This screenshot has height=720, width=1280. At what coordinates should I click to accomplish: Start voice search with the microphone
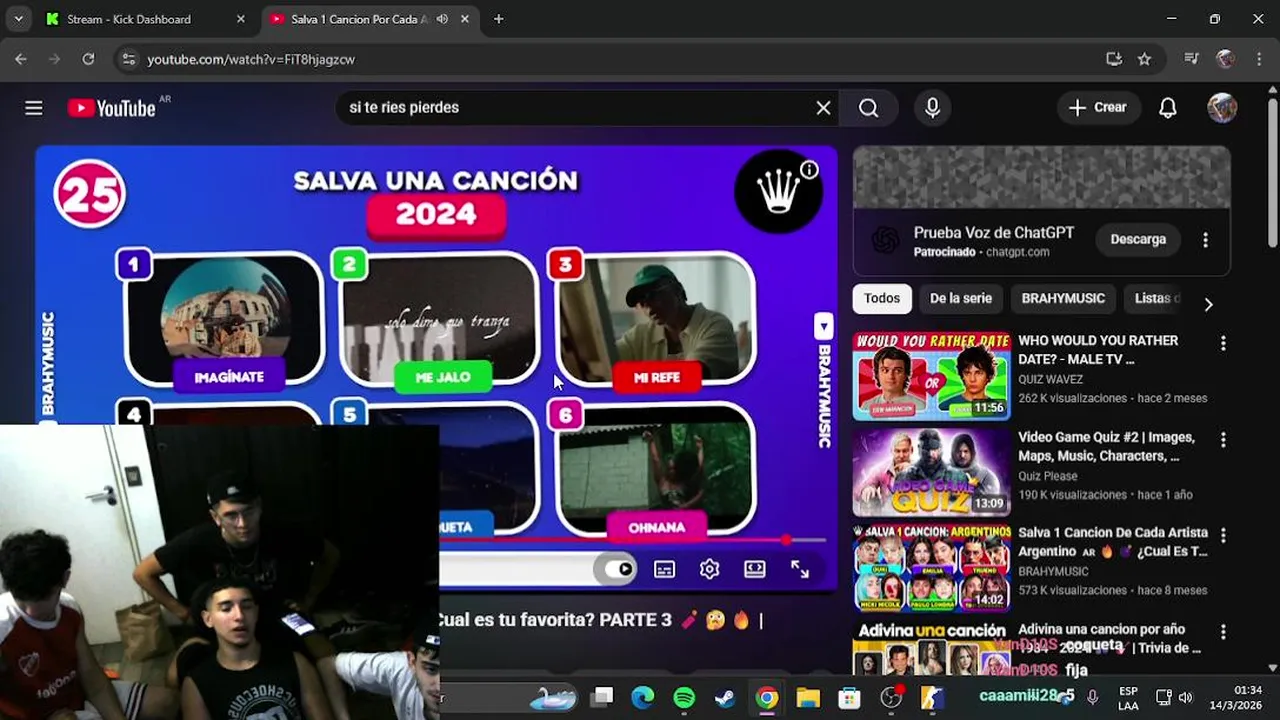coord(932,108)
